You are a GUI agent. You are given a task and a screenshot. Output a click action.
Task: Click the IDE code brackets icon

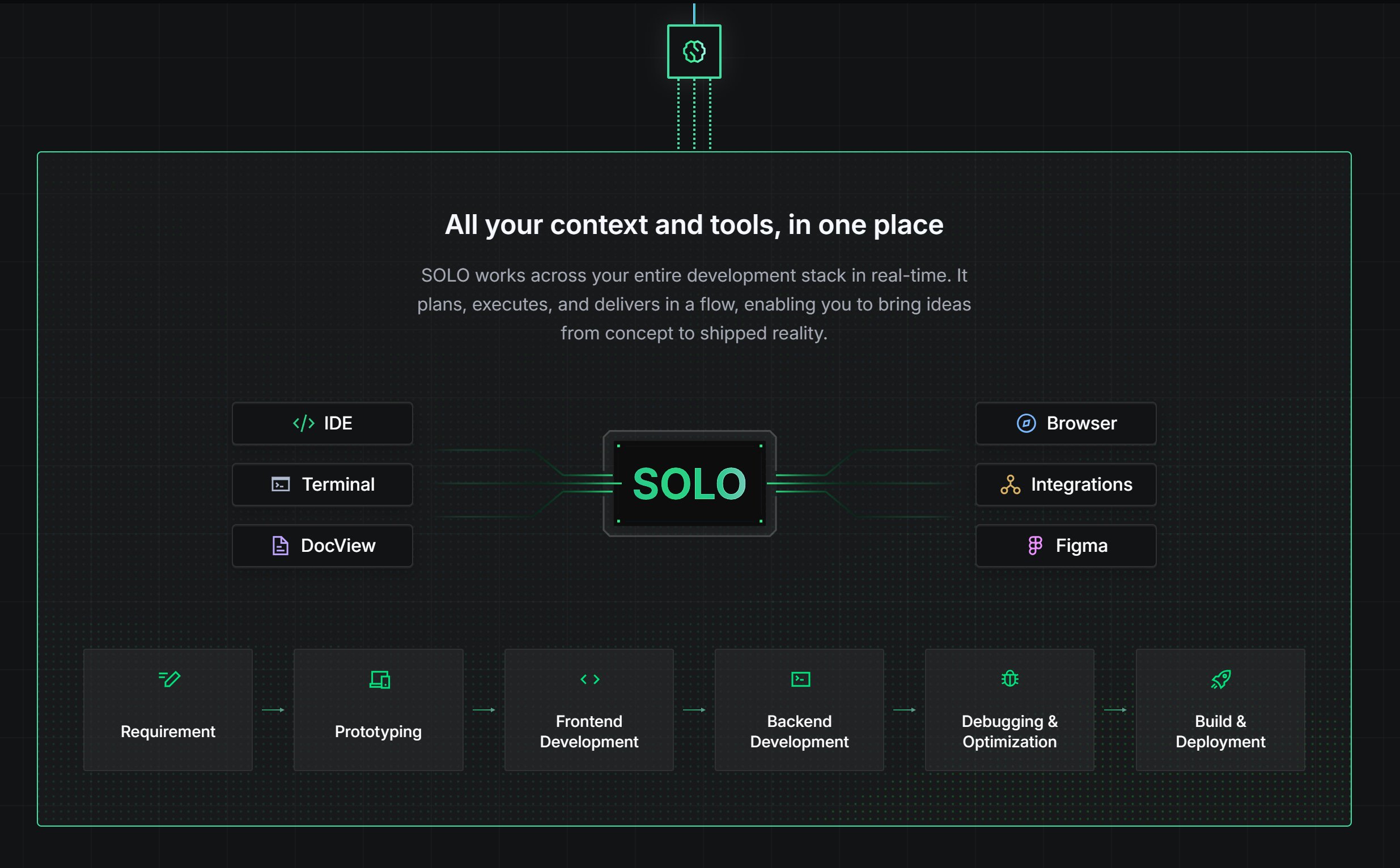tap(303, 423)
